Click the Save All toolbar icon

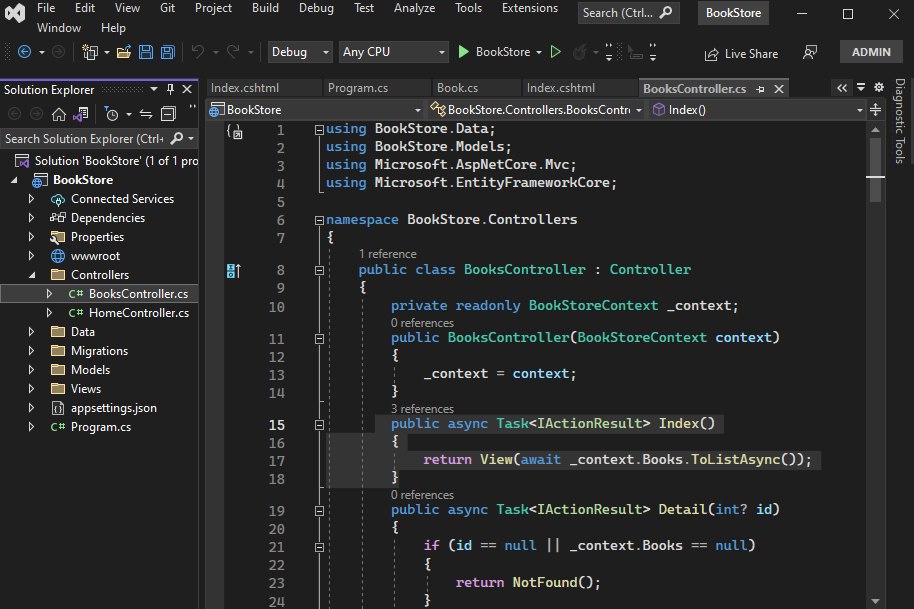[167, 52]
